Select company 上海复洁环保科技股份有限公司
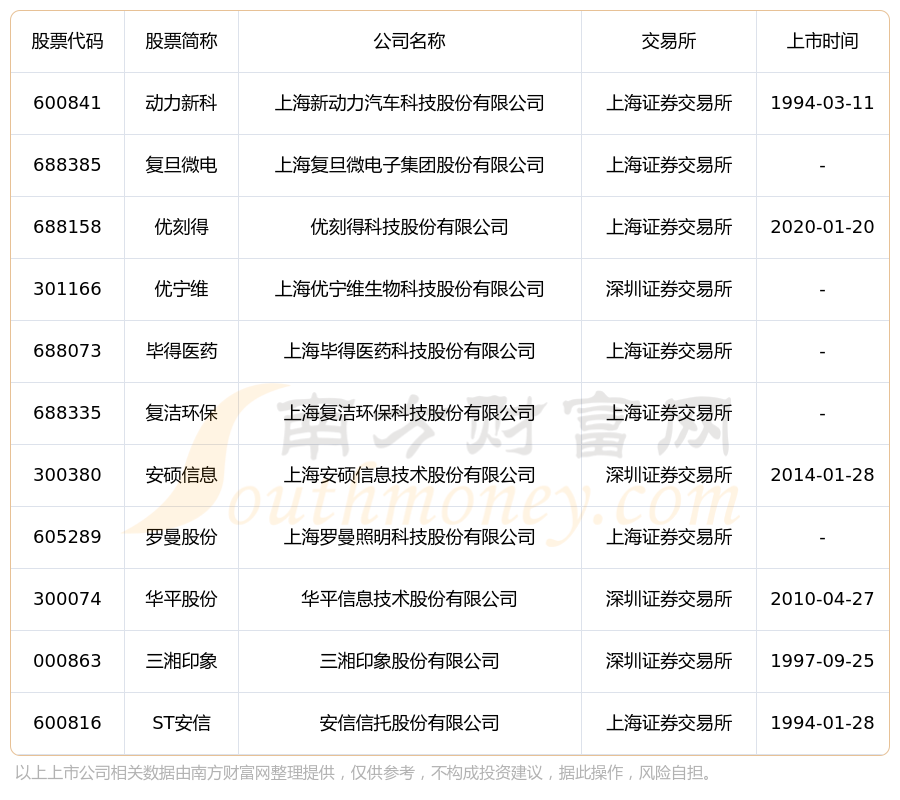Image resolution: width=900 pixels, height=800 pixels. click(x=409, y=413)
